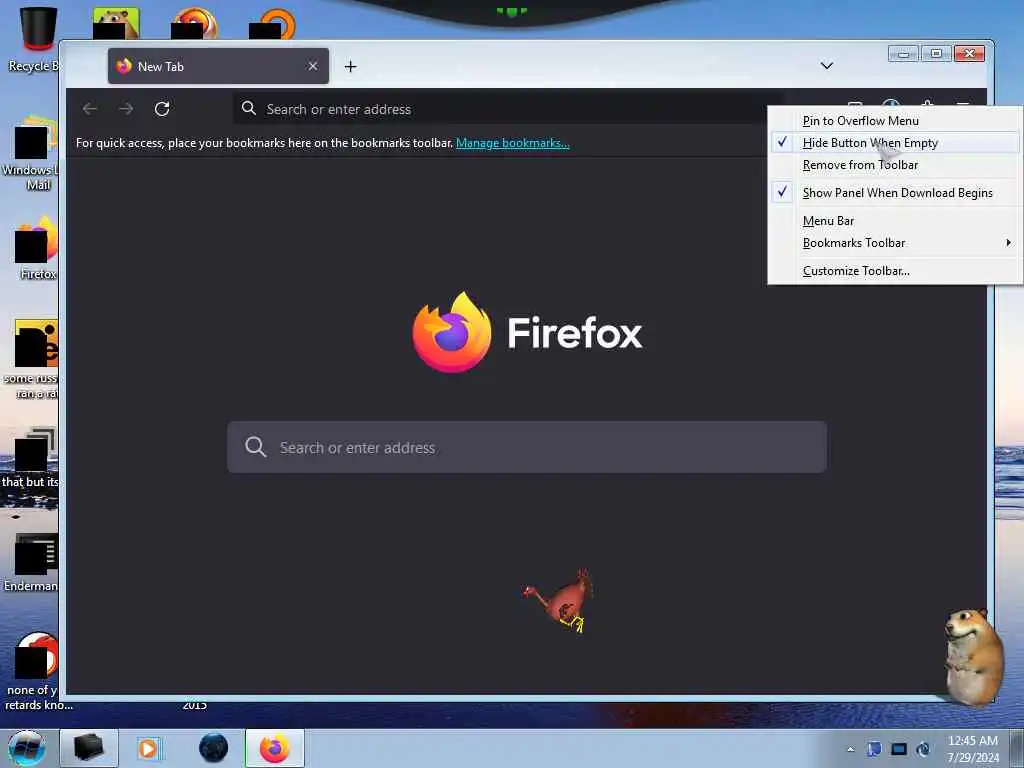Click the center Search or enter address box
This screenshot has width=1024, height=768.
pyautogui.click(x=526, y=447)
